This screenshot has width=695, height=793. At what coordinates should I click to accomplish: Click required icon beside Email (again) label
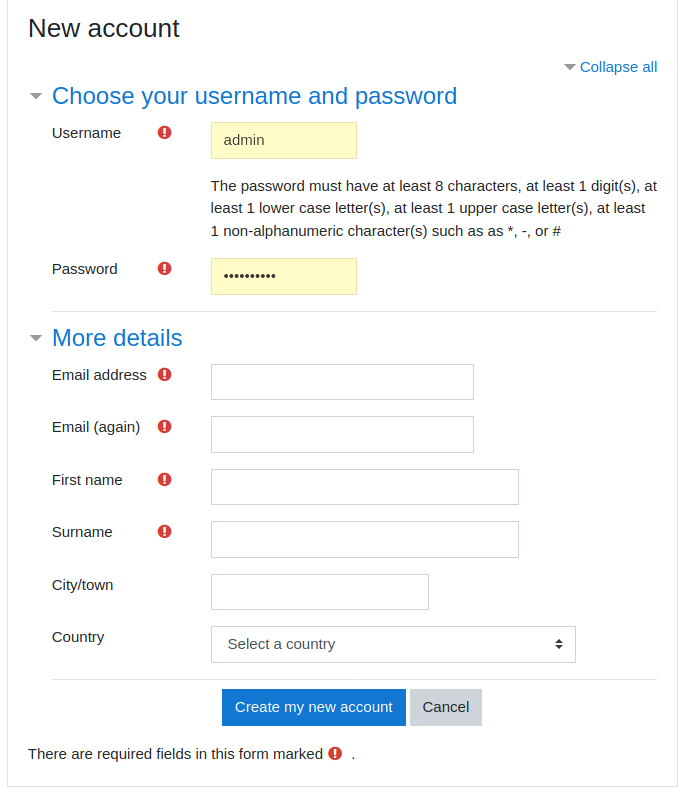pos(165,426)
